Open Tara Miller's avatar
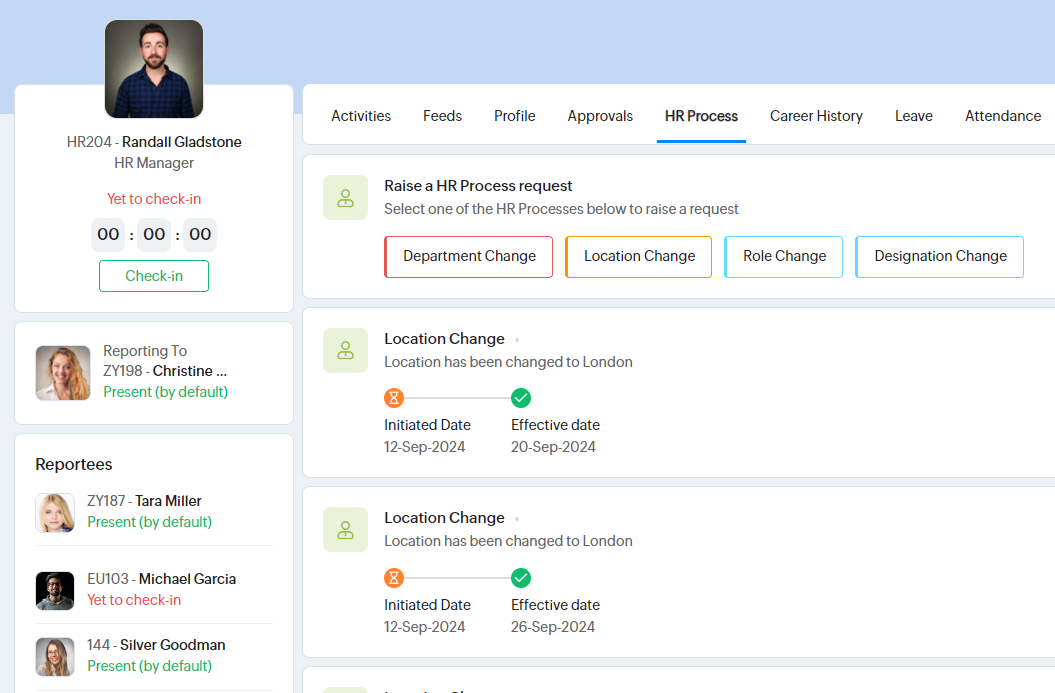This screenshot has height=693, width=1055. (55, 513)
